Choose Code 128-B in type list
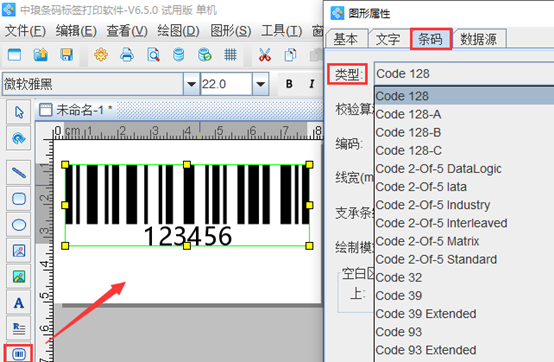 464,132
